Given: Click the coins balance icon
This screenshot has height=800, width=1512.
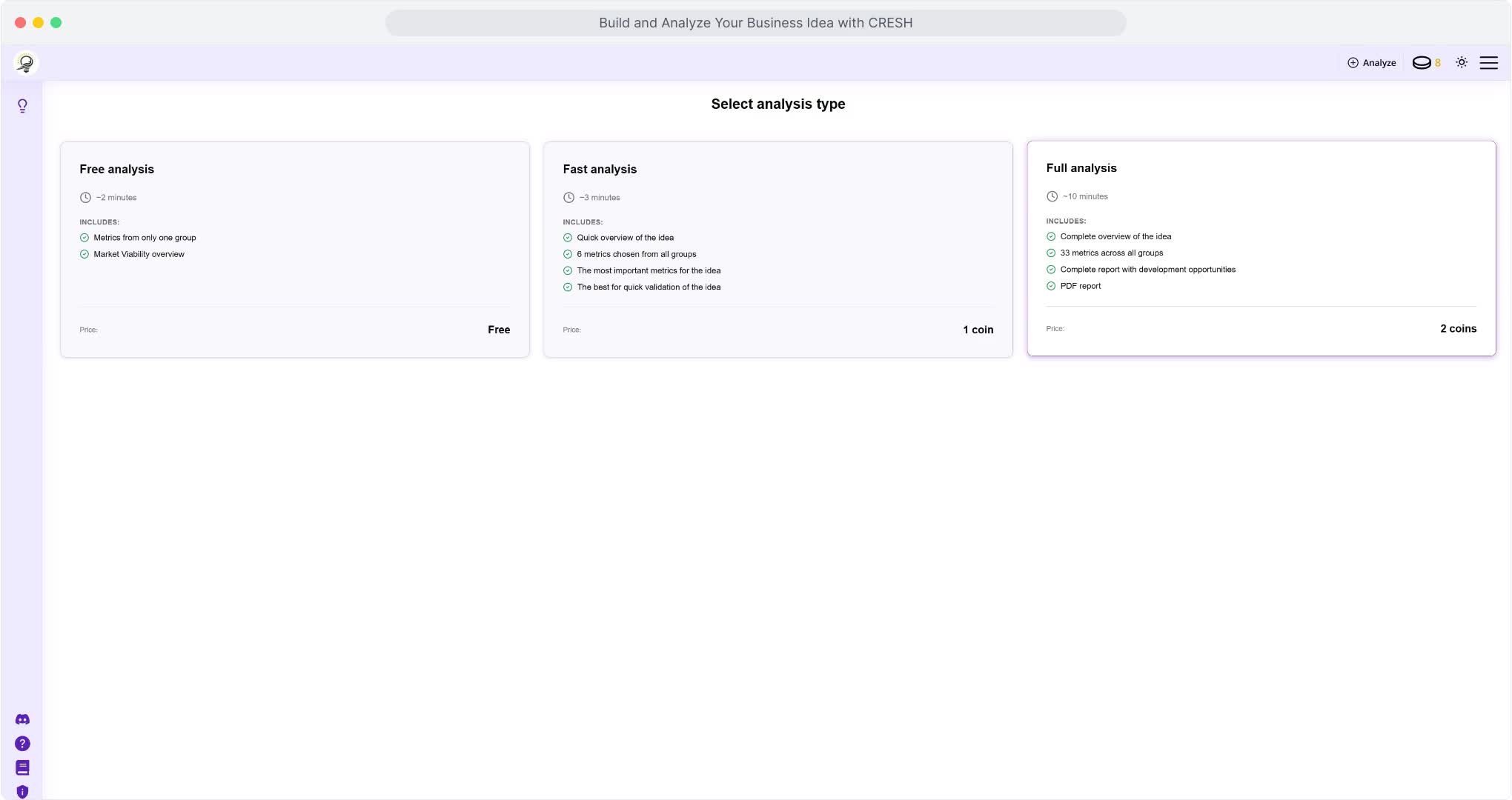Looking at the screenshot, I should [1422, 63].
